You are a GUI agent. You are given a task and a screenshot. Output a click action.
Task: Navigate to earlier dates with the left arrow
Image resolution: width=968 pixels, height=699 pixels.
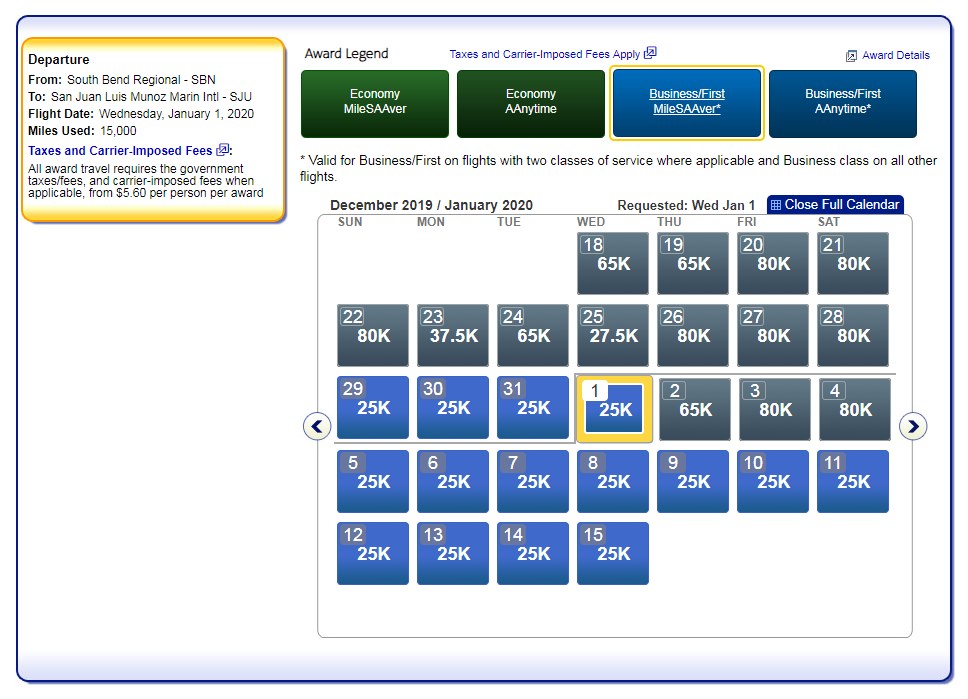point(317,426)
